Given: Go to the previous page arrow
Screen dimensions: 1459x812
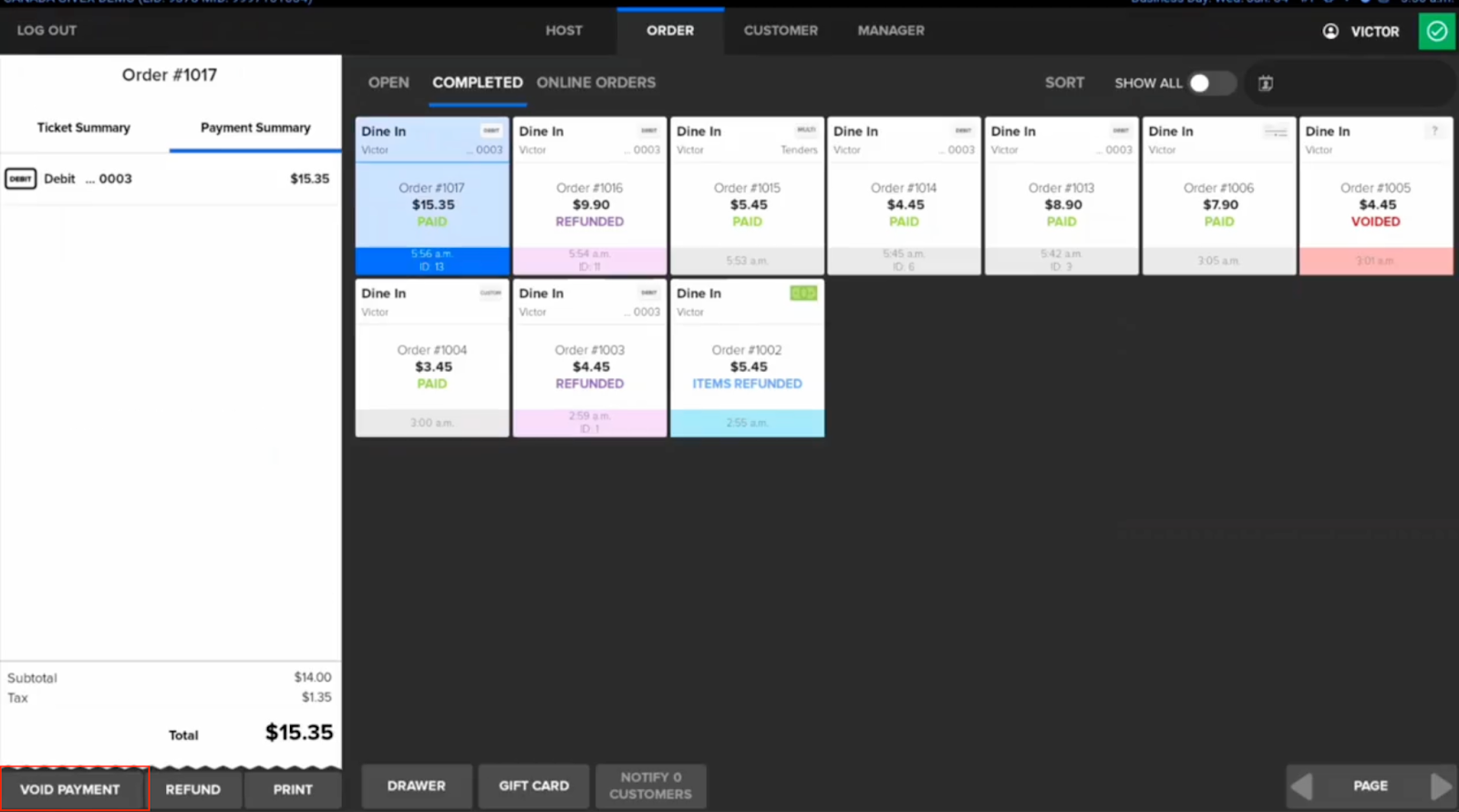Looking at the screenshot, I should point(1303,786).
